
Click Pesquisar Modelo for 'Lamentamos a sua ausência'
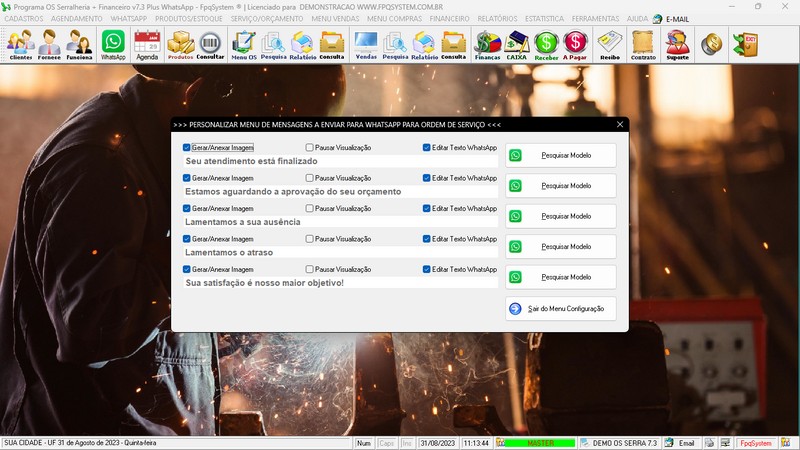click(561, 216)
